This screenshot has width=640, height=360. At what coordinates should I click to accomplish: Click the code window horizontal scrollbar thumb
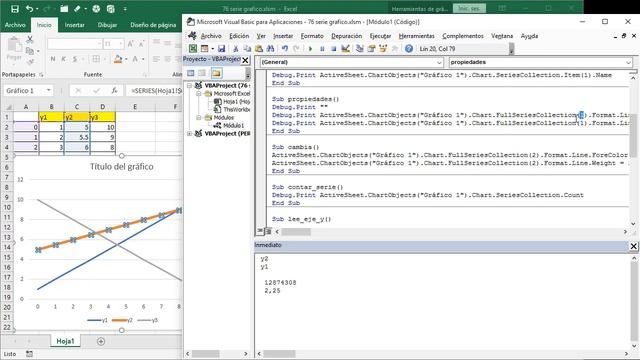click(x=296, y=232)
